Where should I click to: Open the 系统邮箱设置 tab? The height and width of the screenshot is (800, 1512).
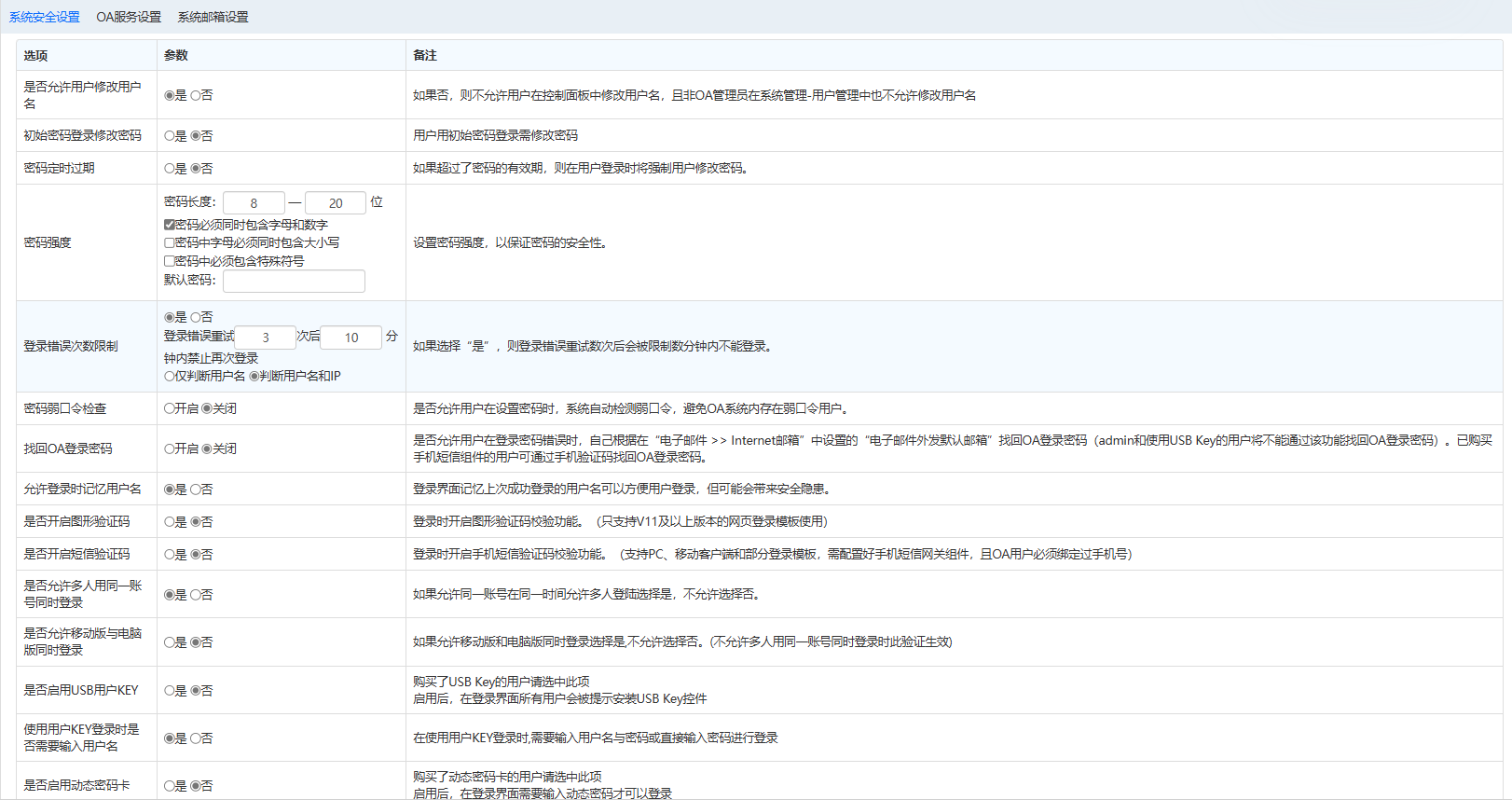tap(213, 17)
